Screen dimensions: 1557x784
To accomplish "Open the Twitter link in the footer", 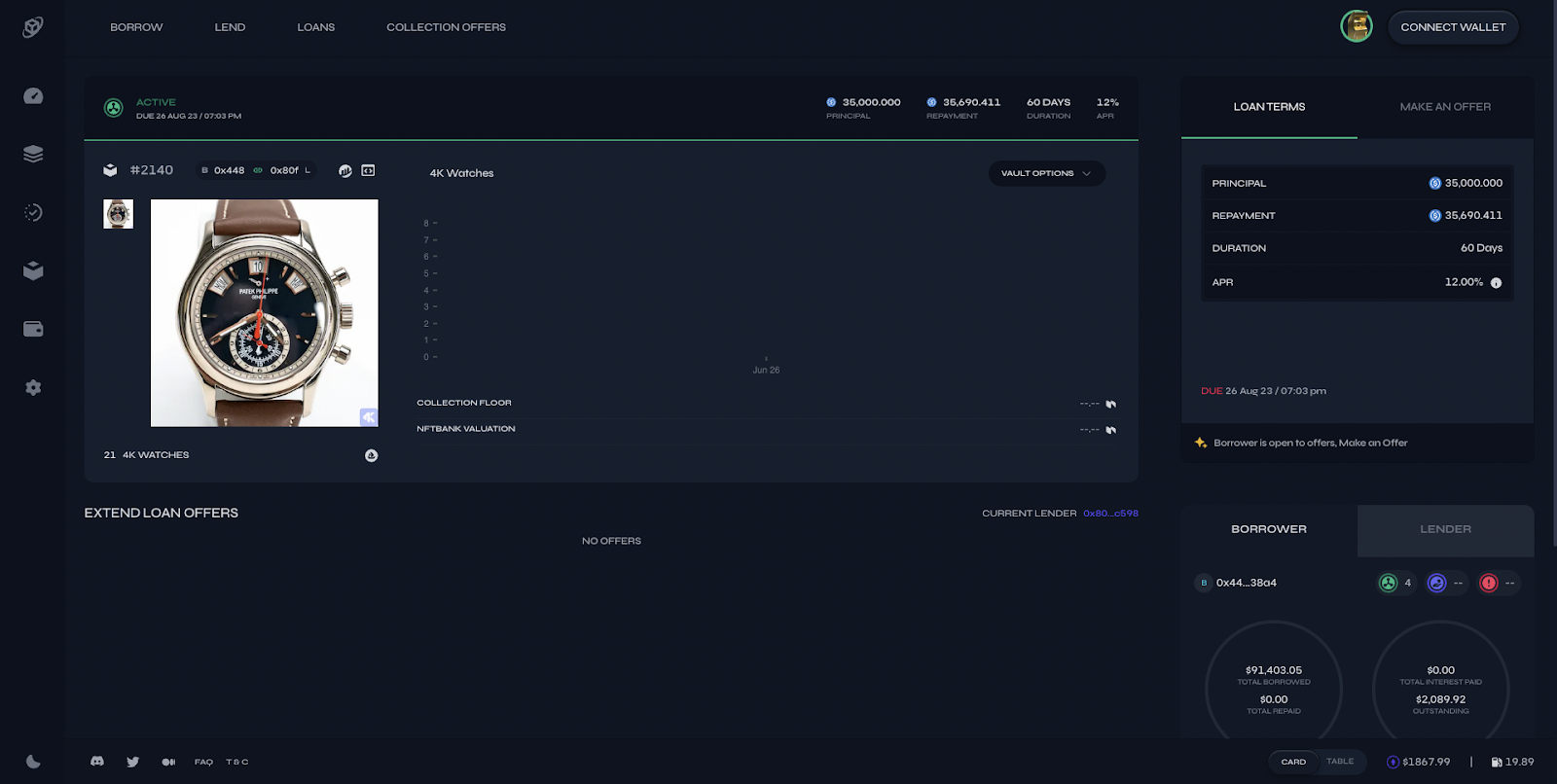I will (132, 762).
